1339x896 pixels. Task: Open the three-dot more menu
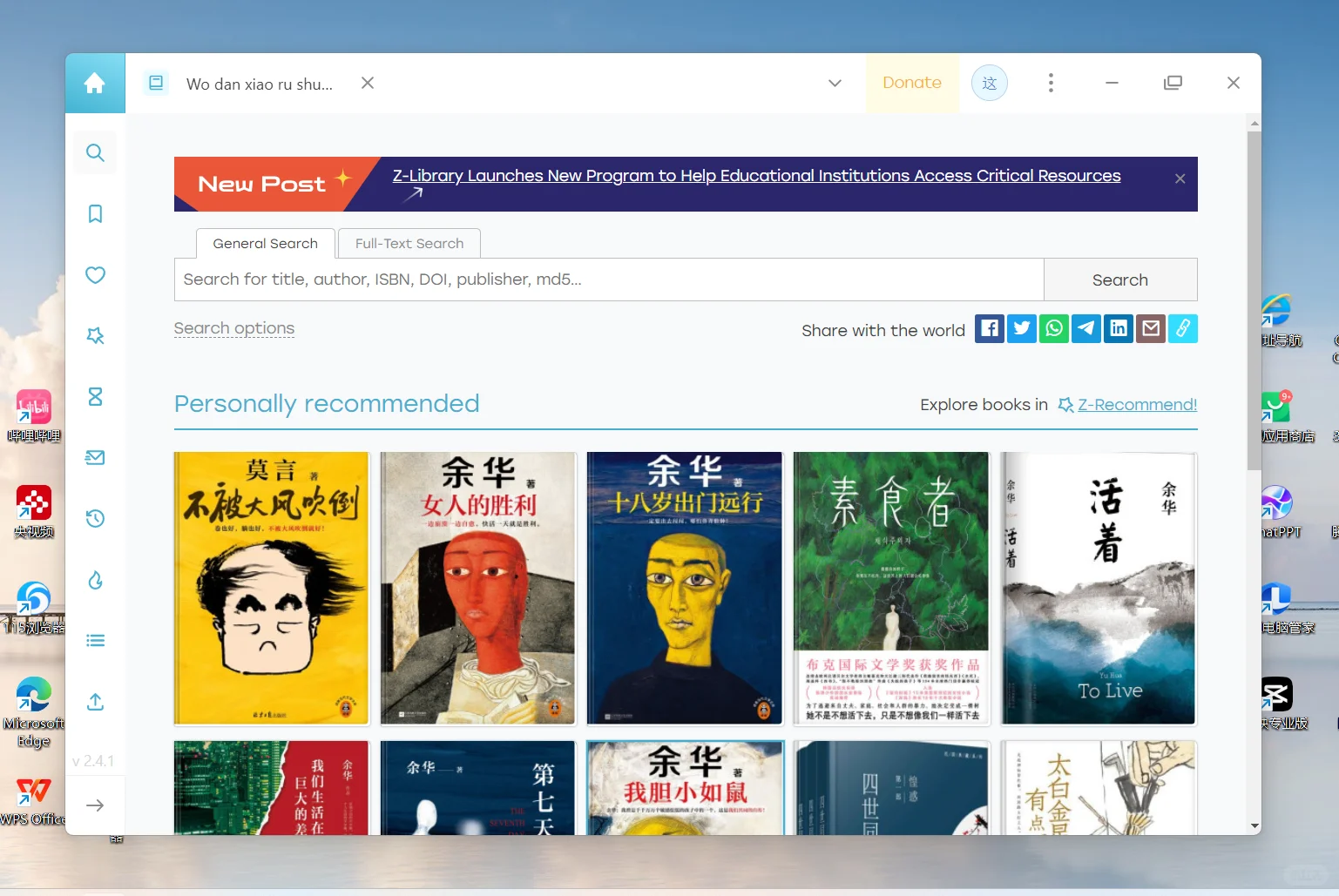coord(1051,83)
